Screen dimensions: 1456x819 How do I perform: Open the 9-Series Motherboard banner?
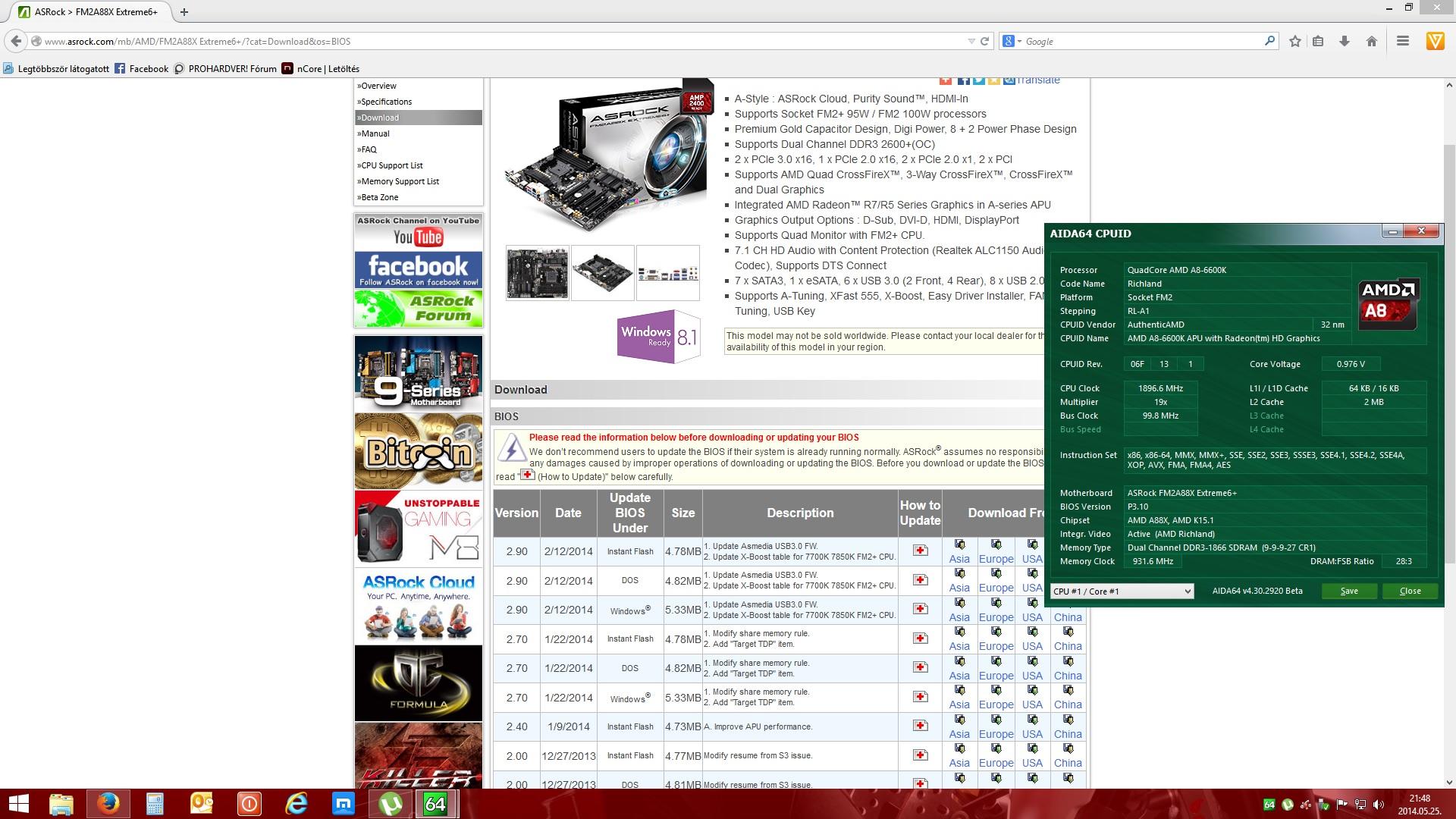pos(418,374)
